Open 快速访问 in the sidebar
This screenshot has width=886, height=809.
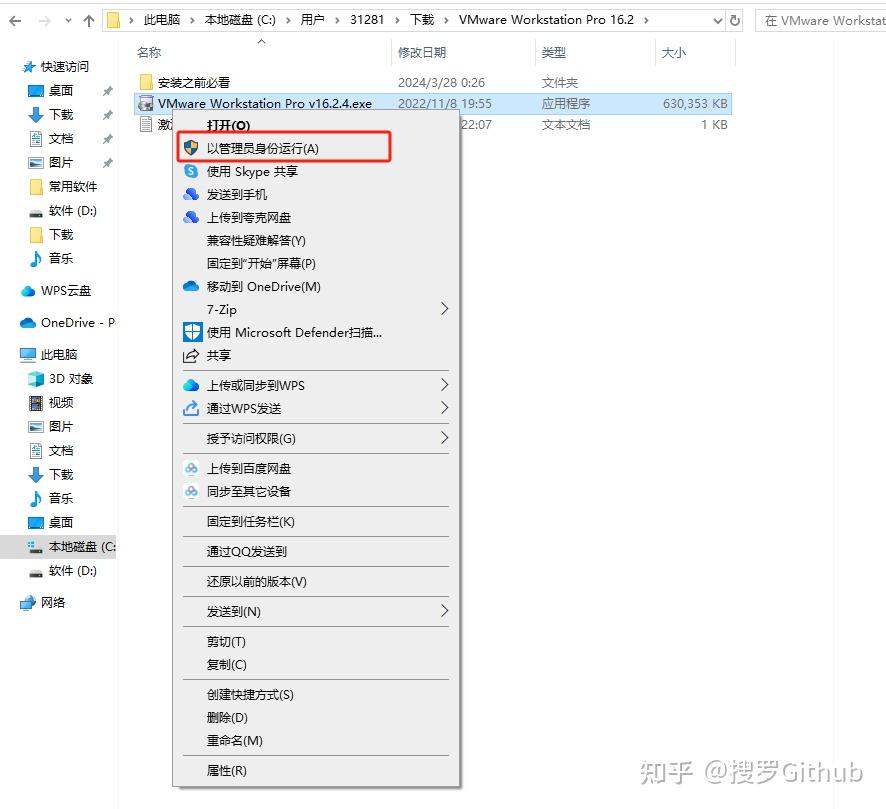64,67
